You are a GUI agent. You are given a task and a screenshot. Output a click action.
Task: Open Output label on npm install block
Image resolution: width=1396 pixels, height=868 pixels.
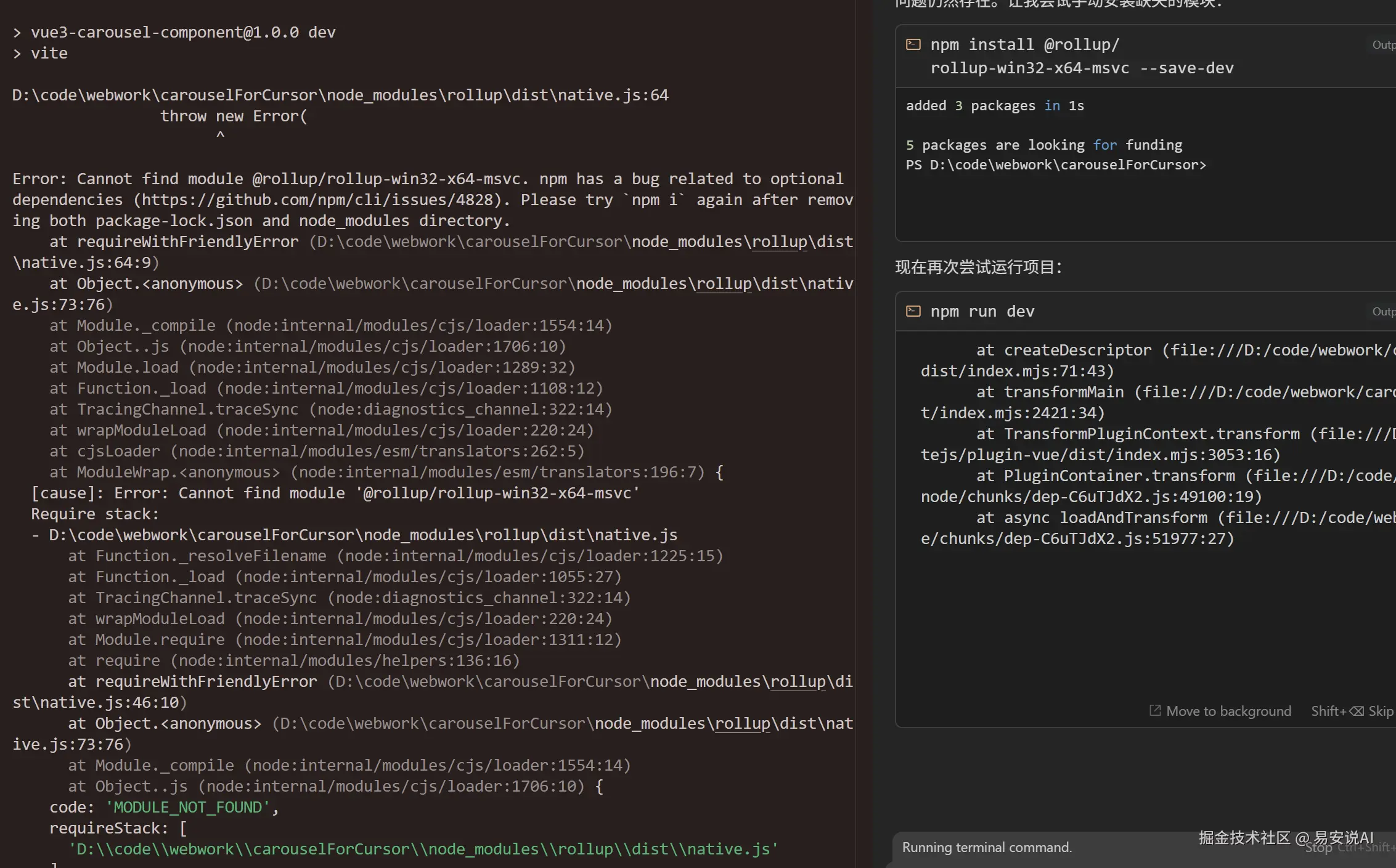[1383, 45]
